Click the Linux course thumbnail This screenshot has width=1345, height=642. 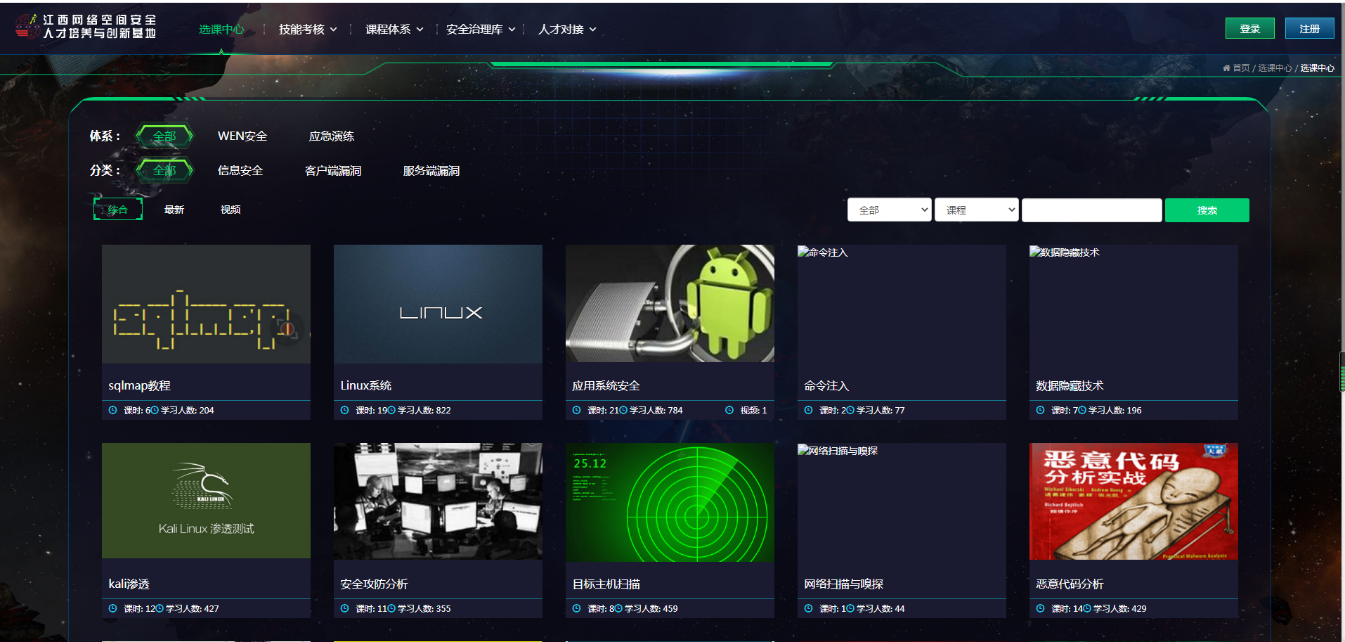(438, 304)
